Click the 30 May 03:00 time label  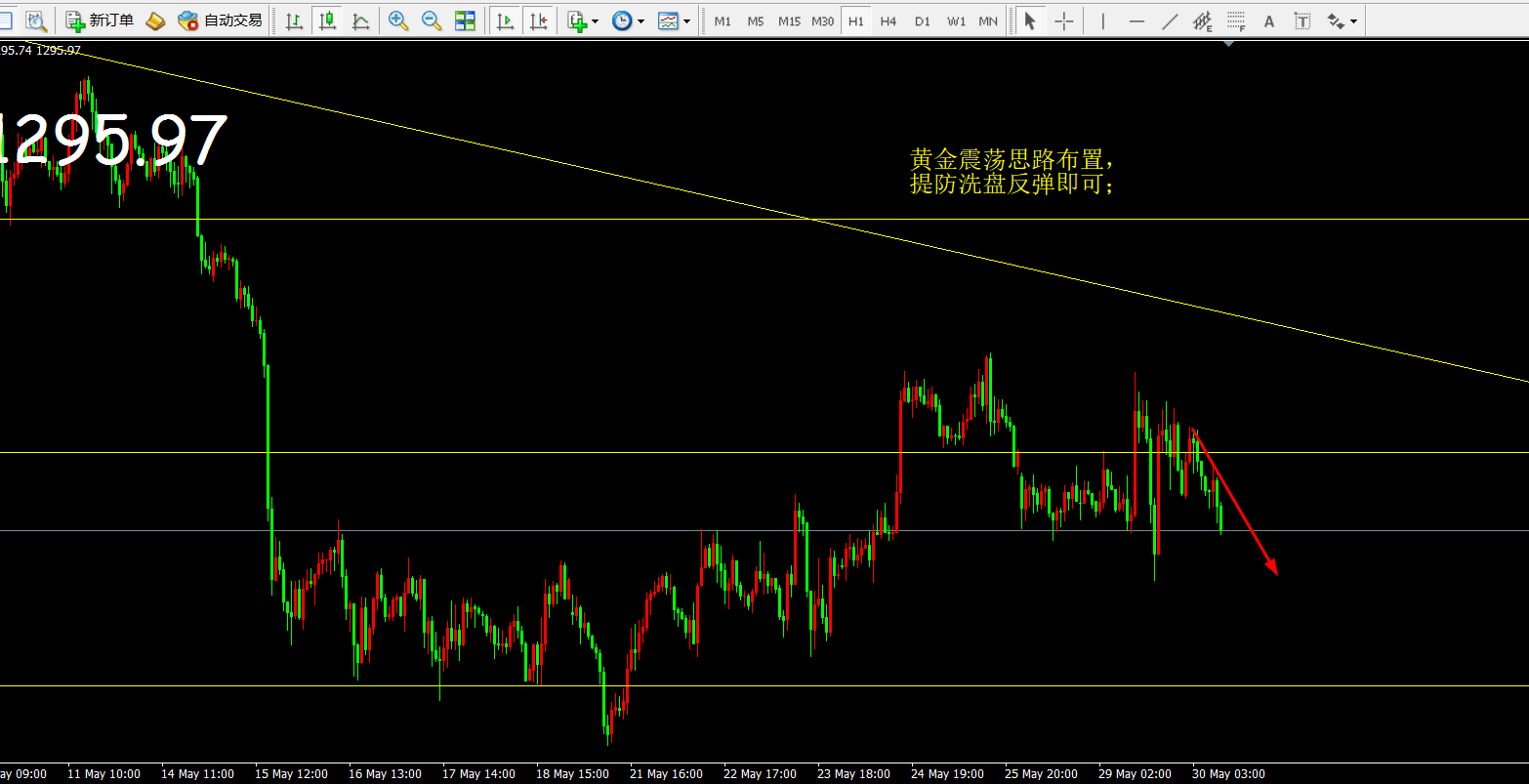(x=1228, y=774)
